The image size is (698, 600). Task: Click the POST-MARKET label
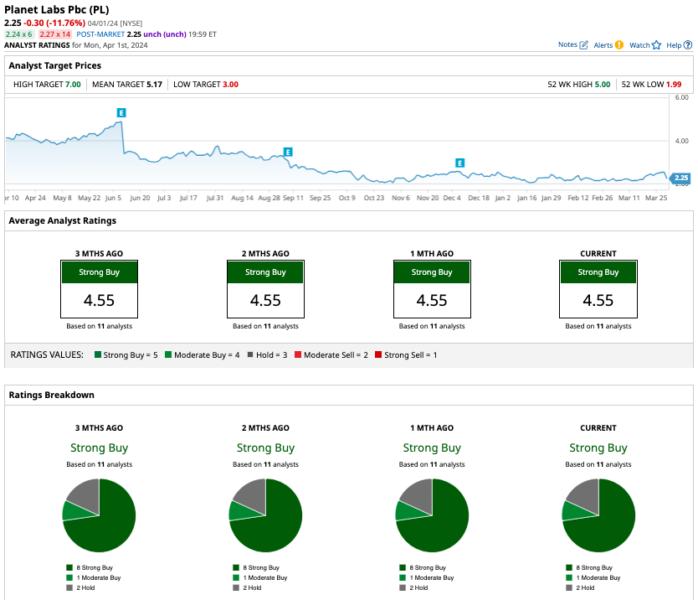point(101,34)
